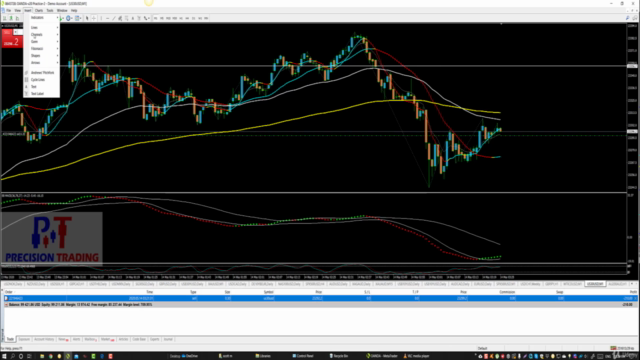Open OneDrive from the taskbar
Image resolution: width=640 pixels, height=360 pixels.
[x=190, y=356]
